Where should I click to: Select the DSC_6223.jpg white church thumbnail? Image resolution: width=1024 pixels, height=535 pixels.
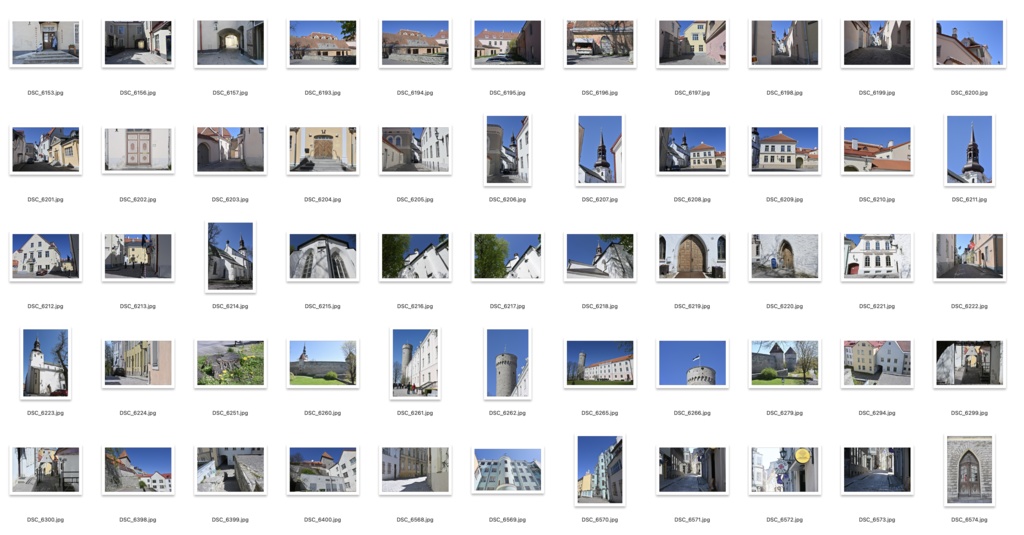pos(46,363)
